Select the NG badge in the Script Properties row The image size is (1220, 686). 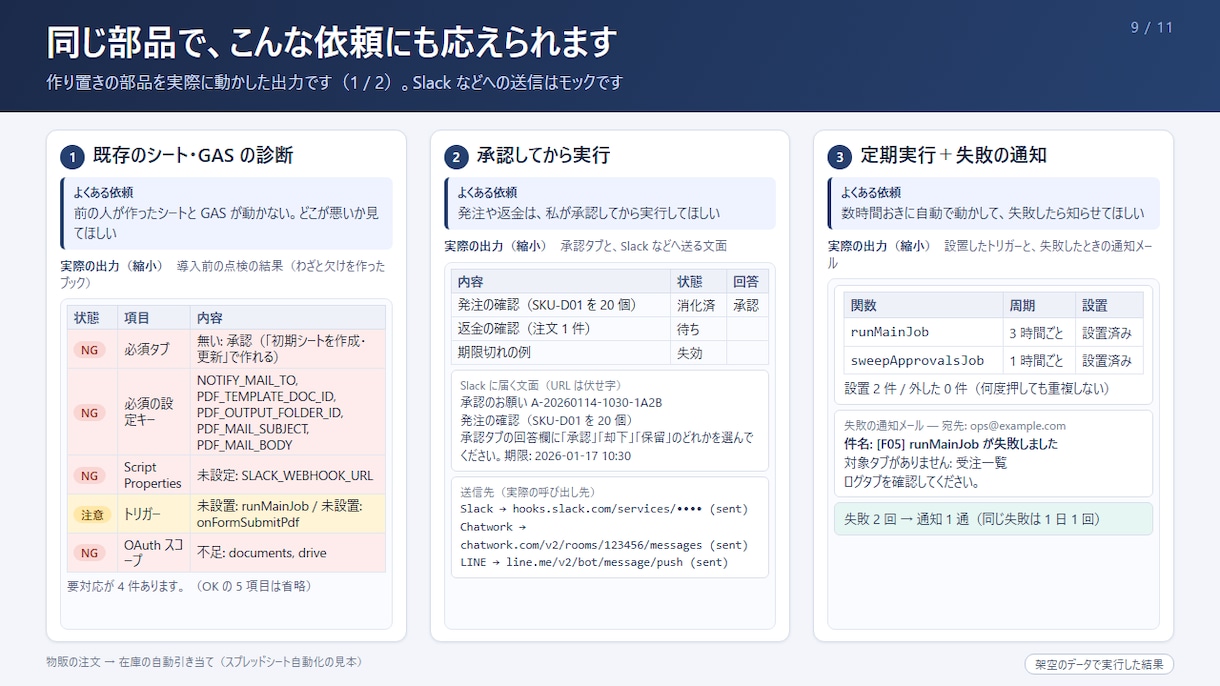pyautogui.click(x=90, y=476)
